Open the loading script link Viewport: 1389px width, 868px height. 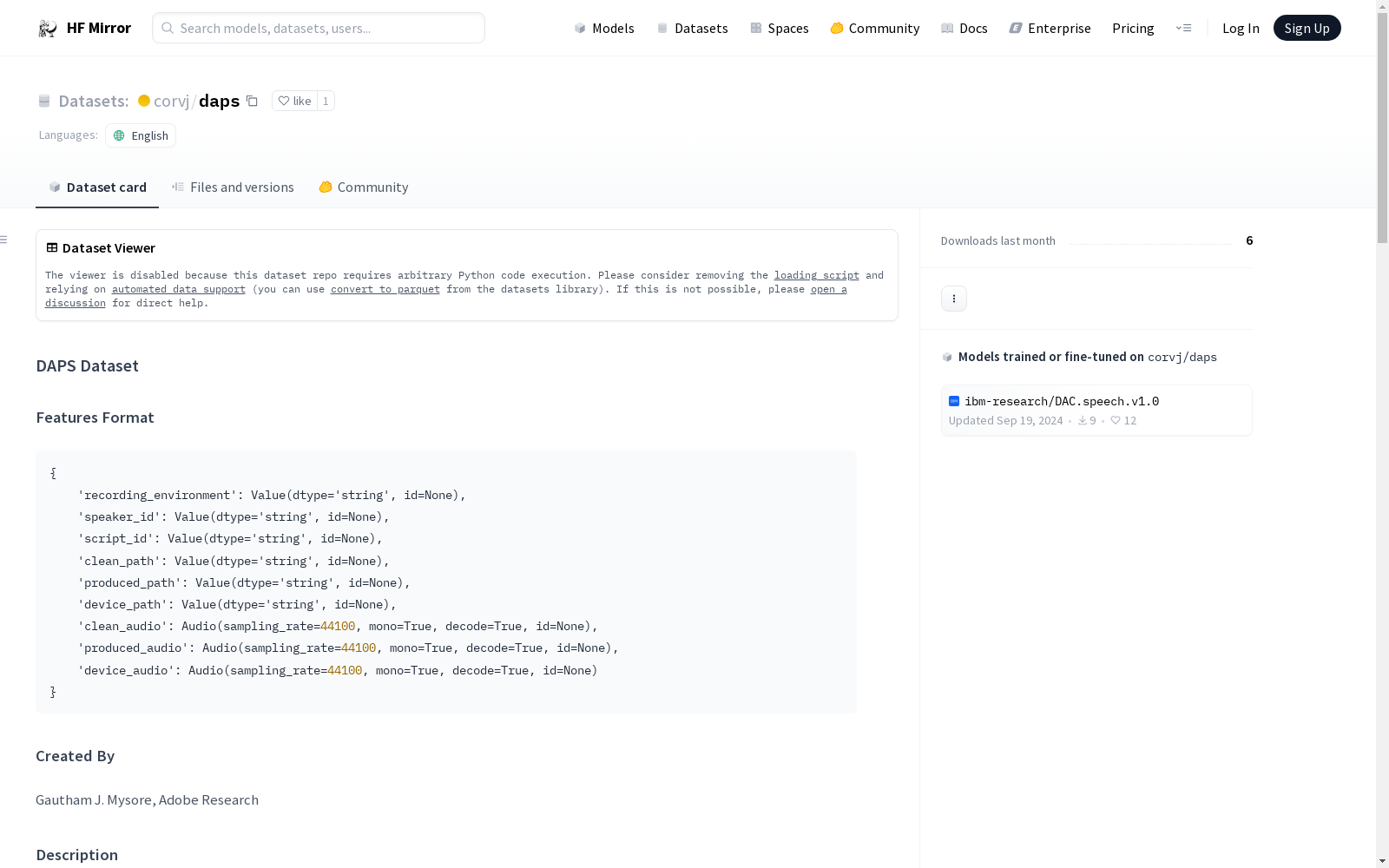click(817, 275)
